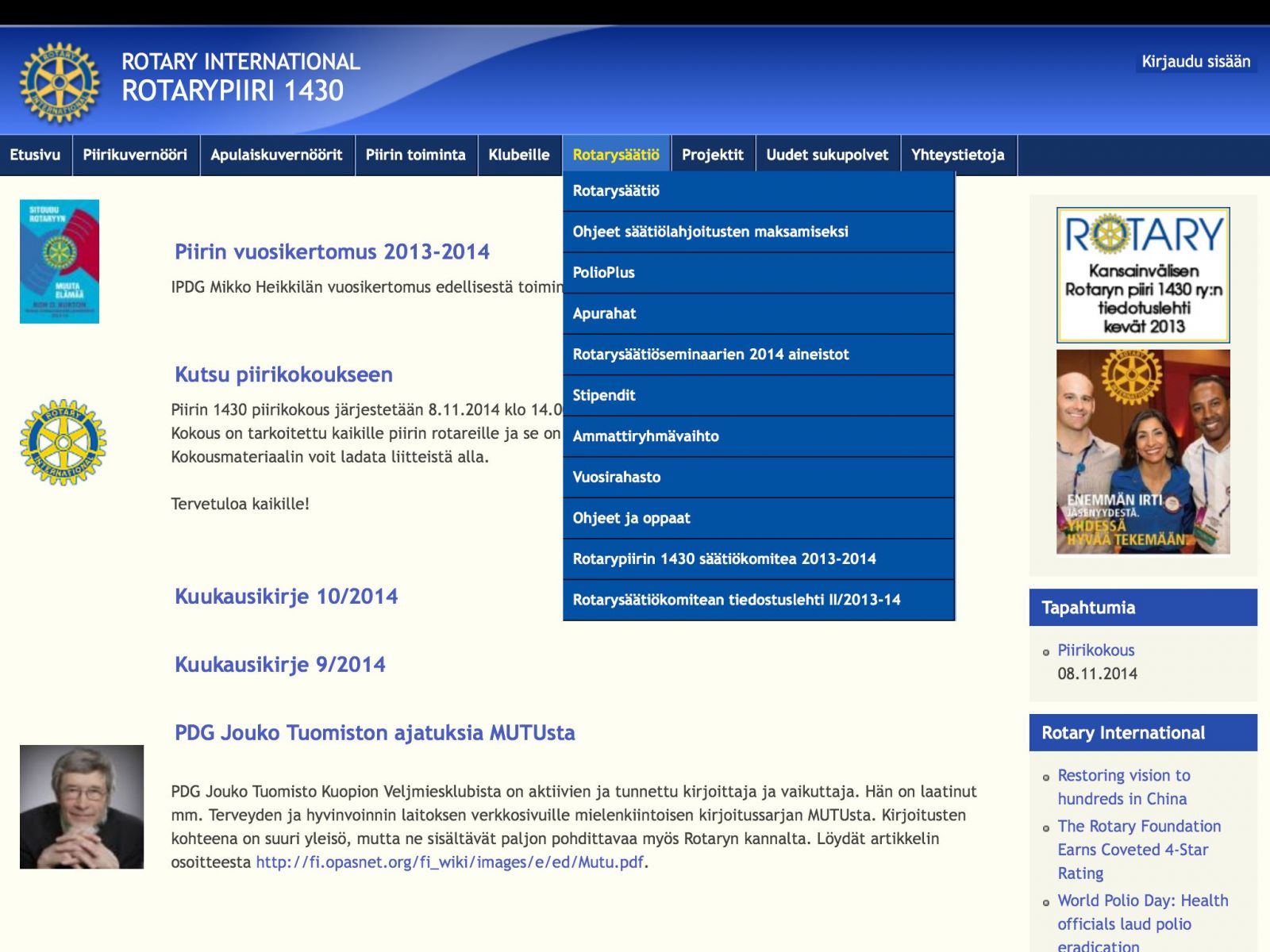Click the Tervetuloa kaikille! text line

240,505
